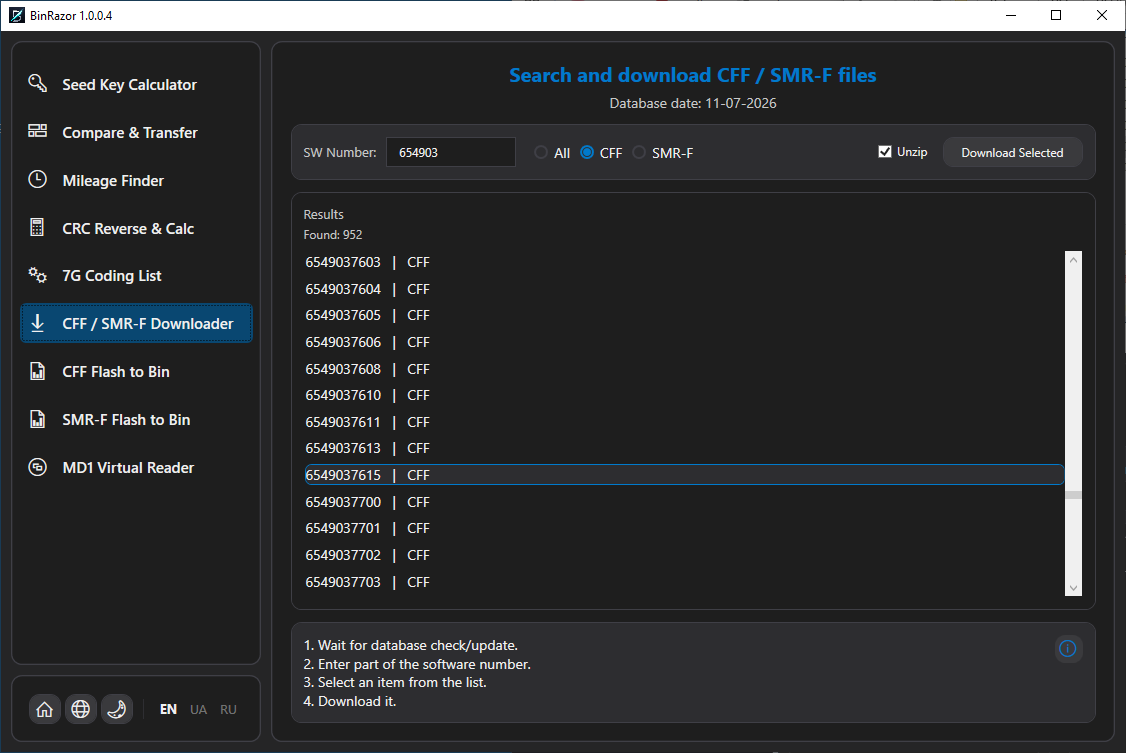Go to the home screen icon

click(x=45, y=709)
